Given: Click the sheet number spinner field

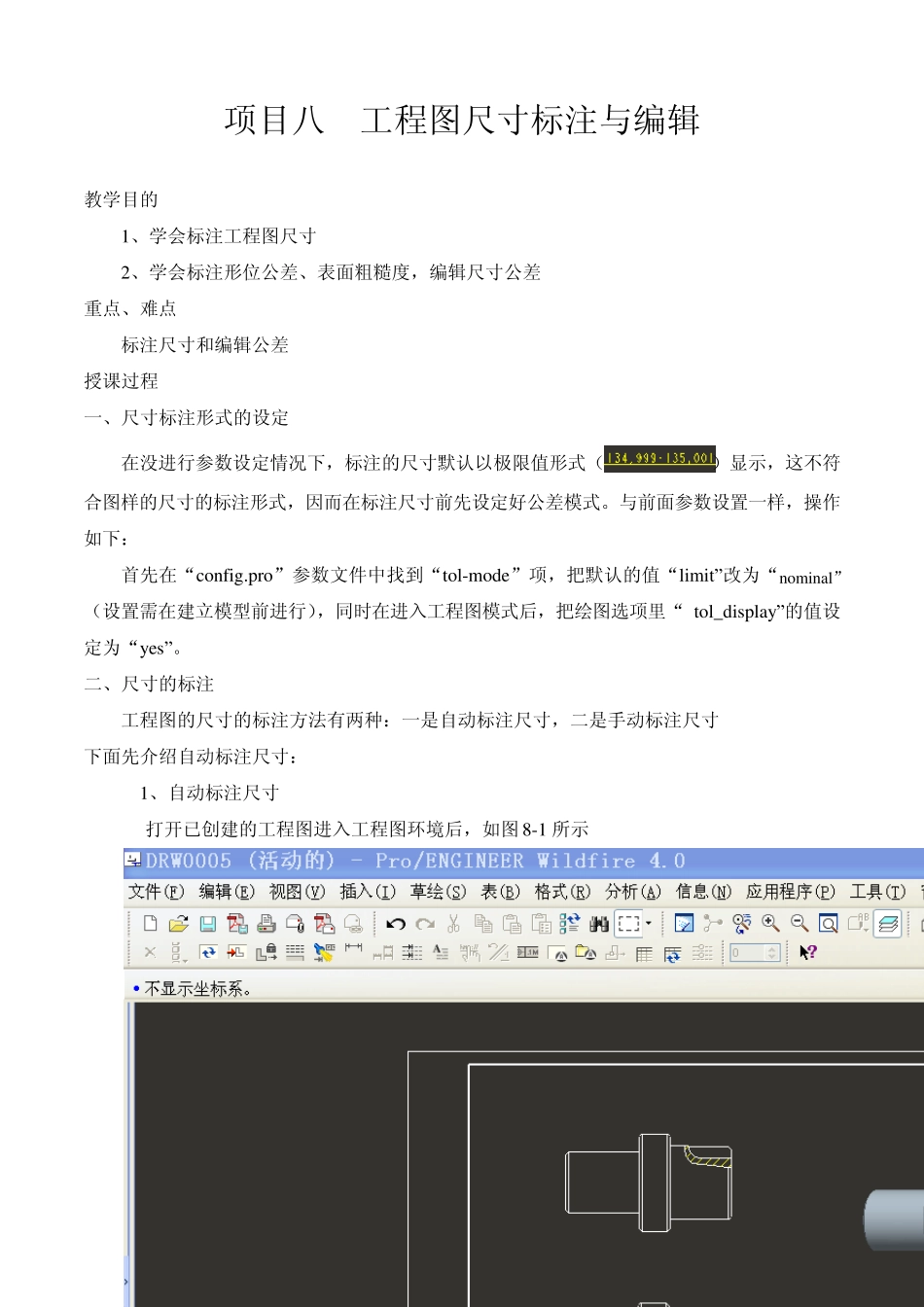Looking at the screenshot, I should [754, 953].
